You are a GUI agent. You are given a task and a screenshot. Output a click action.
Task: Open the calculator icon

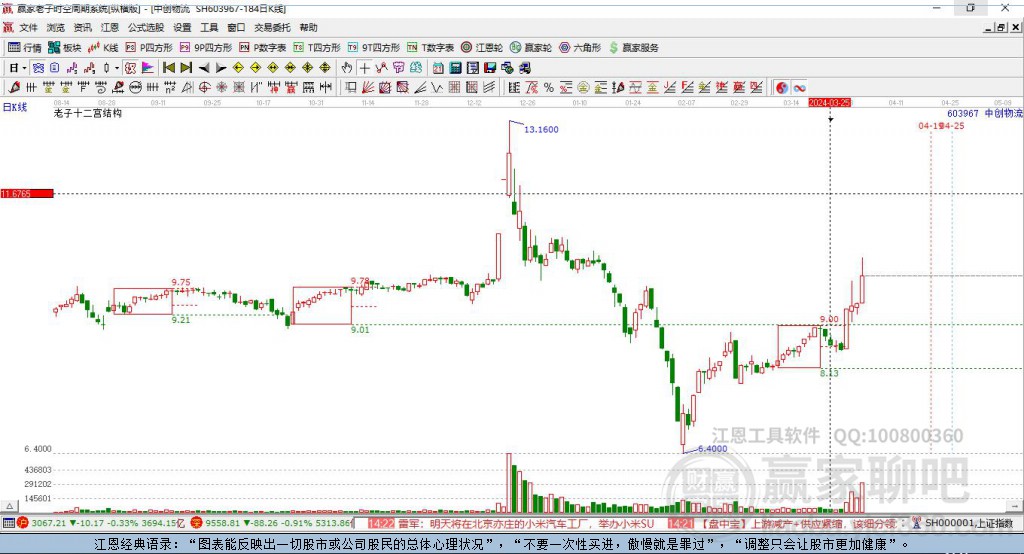pos(456,68)
